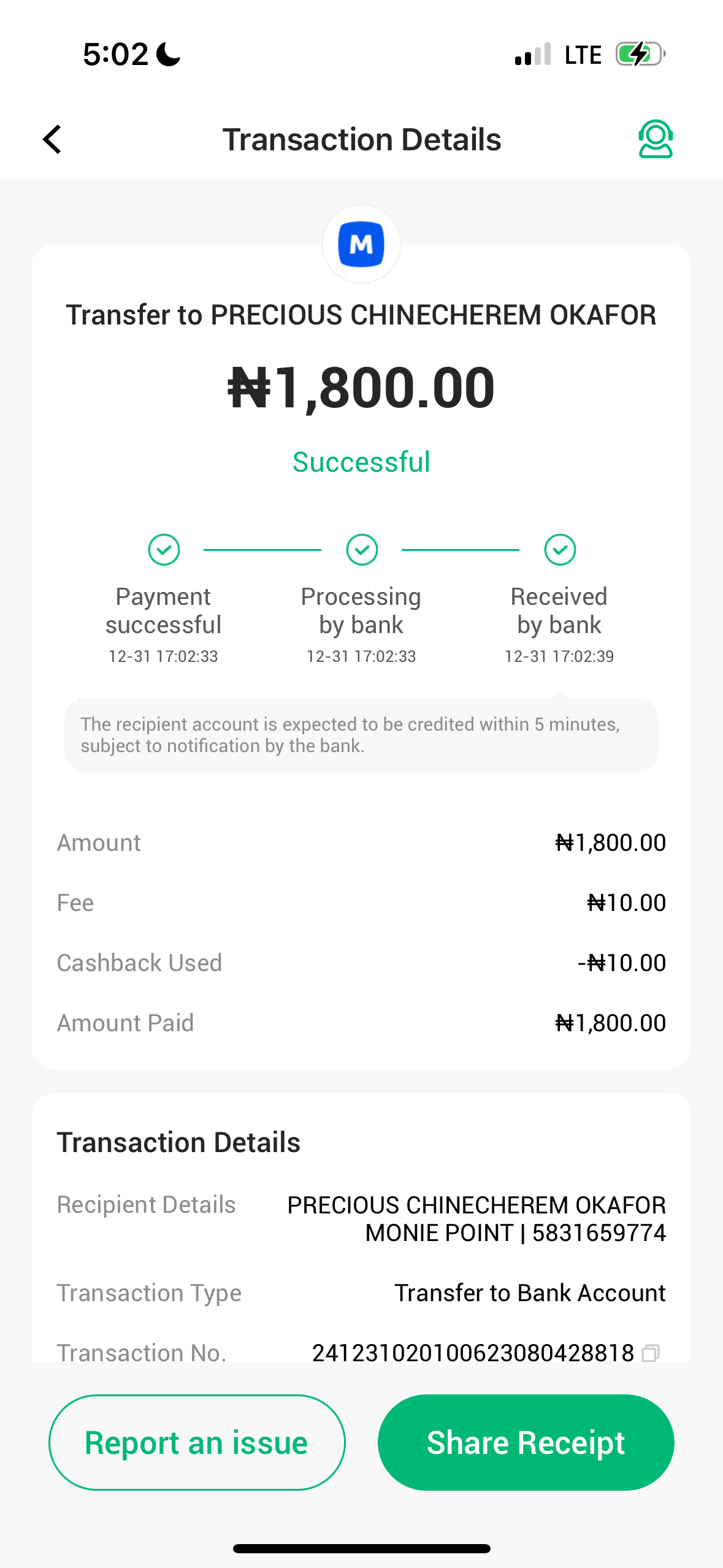723x1568 pixels.
Task: Tap the cellular signal bars icon
Action: tap(532, 55)
